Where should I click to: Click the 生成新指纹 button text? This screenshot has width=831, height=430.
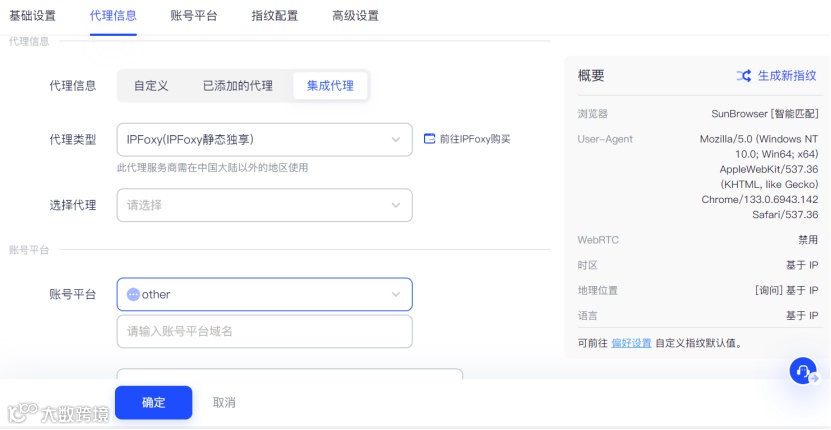pyautogui.click(x=787, y=76)
